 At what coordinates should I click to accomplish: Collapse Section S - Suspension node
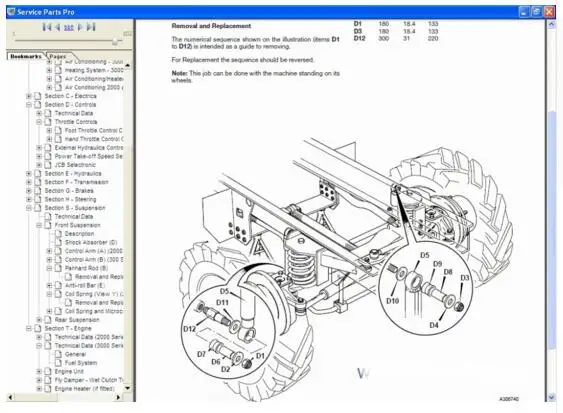(x=29, y=208)
